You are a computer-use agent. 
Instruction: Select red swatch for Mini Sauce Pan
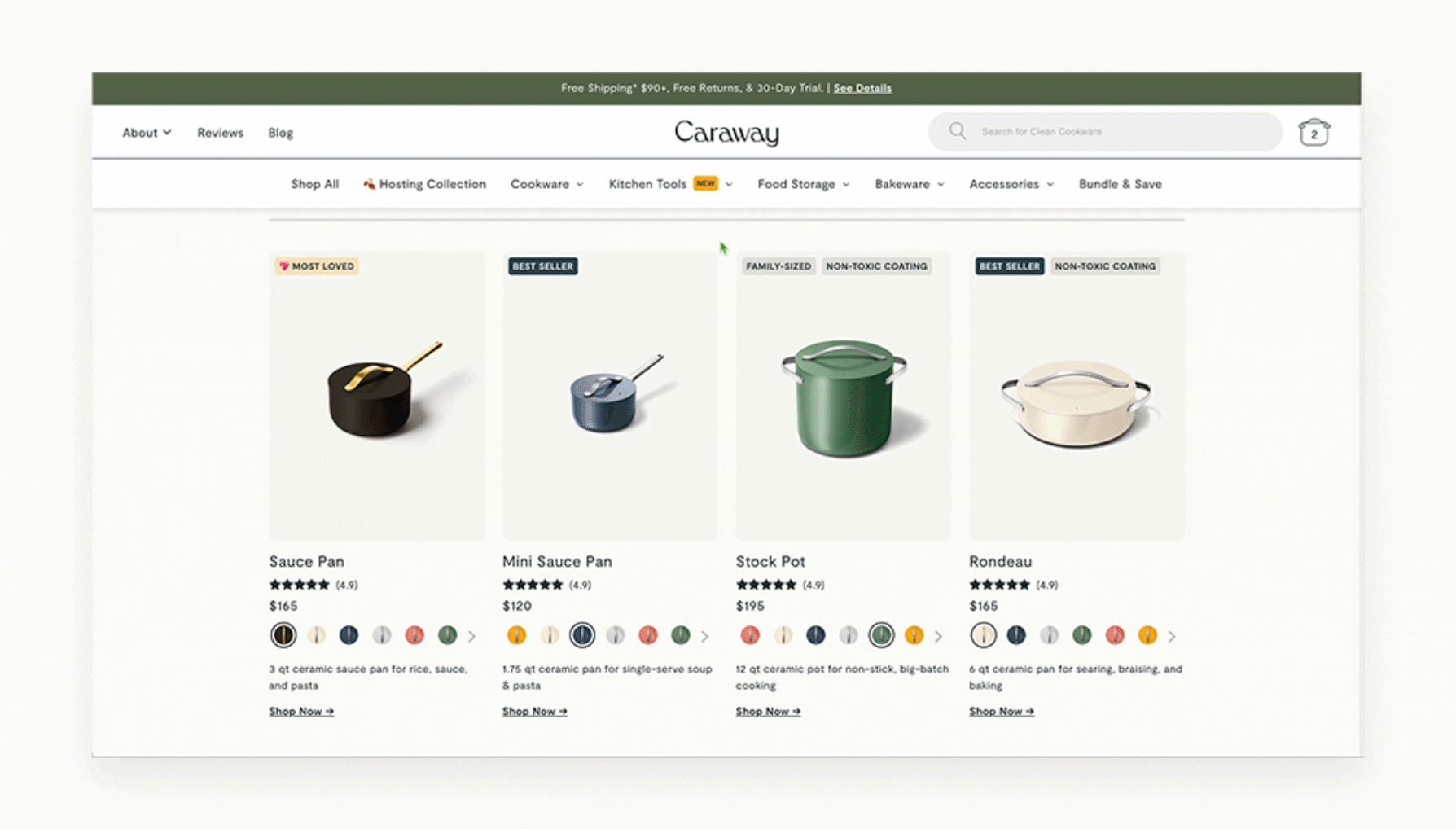point(648,634)
